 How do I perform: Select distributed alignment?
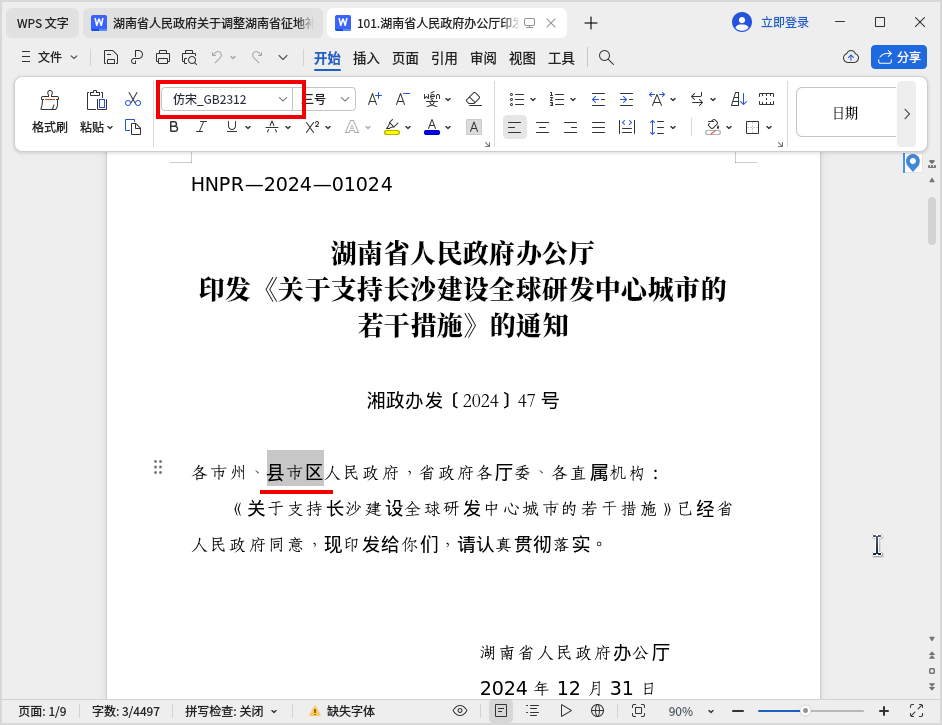[627, 127]
